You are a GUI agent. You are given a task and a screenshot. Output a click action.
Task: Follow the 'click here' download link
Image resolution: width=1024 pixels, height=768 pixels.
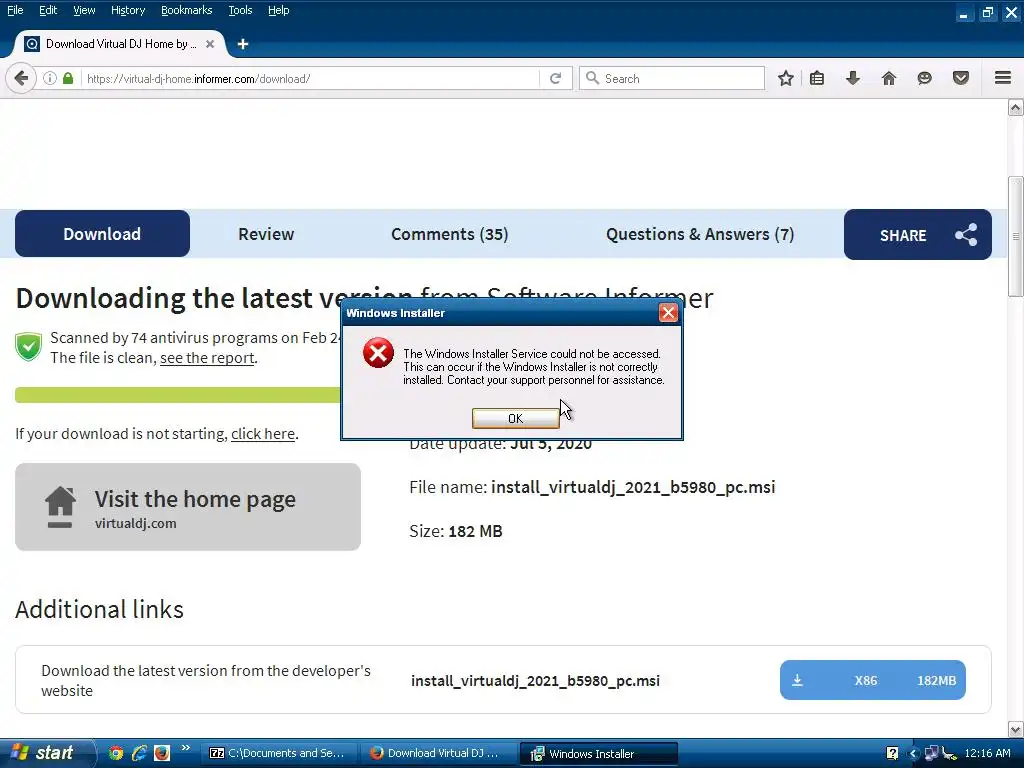[x=263, y=434]
